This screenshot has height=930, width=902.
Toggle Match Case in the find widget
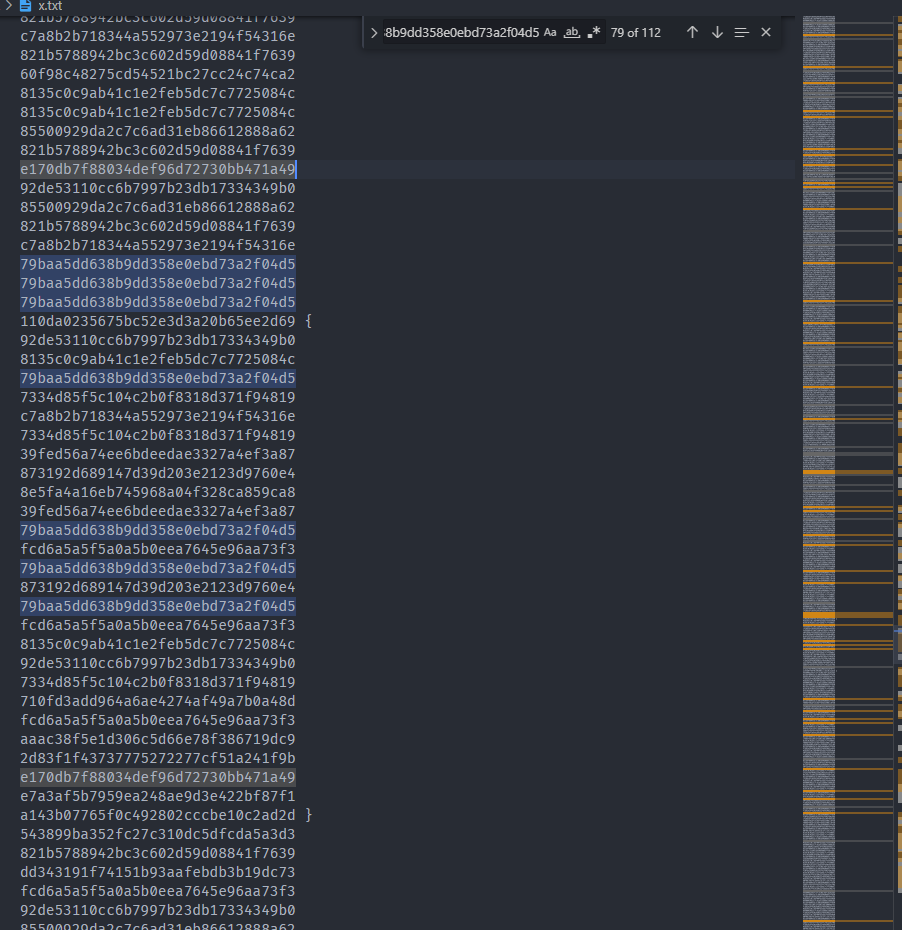tap(550, 31)
